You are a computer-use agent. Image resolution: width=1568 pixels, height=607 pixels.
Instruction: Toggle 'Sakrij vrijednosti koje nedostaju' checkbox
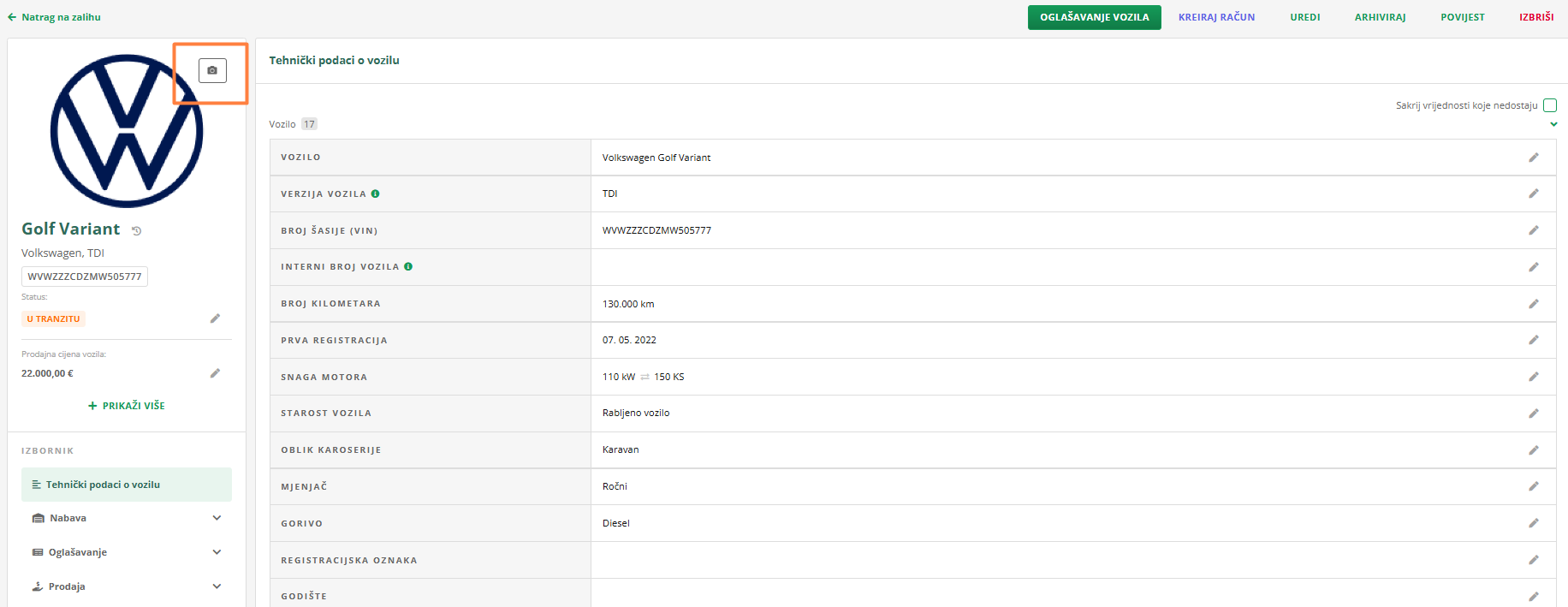point(1549,105)
